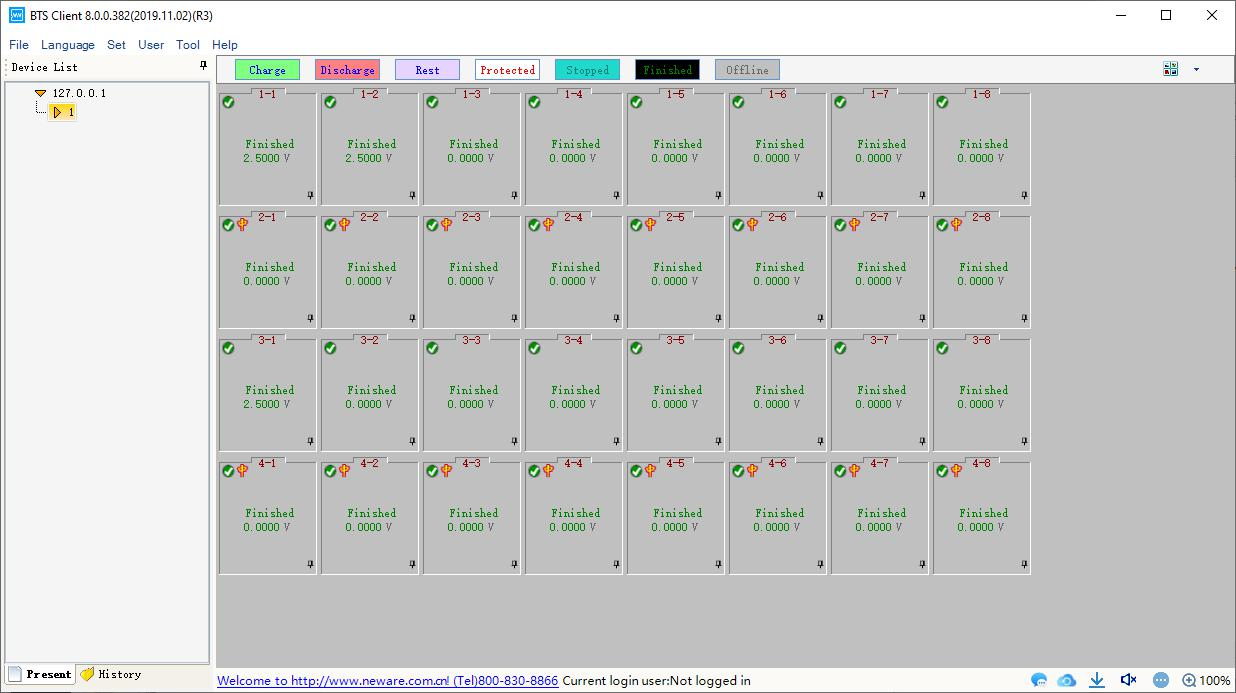This screenshot has height=693, width=1236.
Task: Click the orange icon on channel 2-8
Action: 956,225
